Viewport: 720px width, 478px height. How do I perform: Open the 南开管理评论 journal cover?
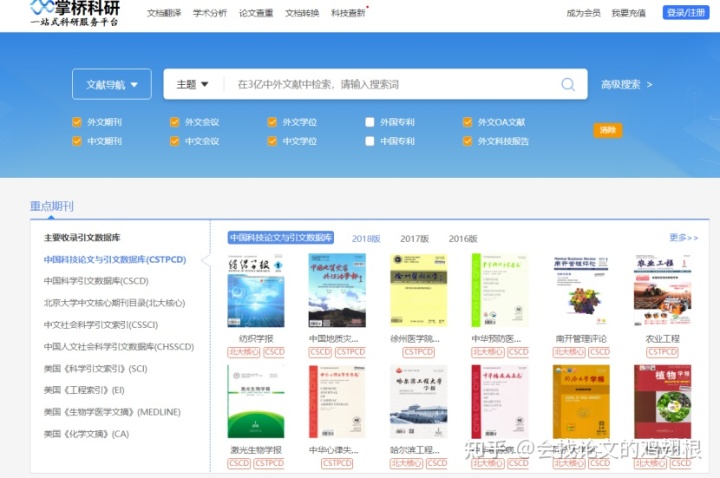(581, 291)
